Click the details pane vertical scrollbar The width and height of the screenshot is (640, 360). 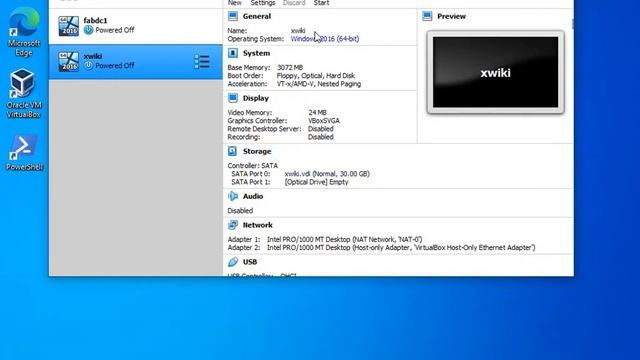pos(572,24)
